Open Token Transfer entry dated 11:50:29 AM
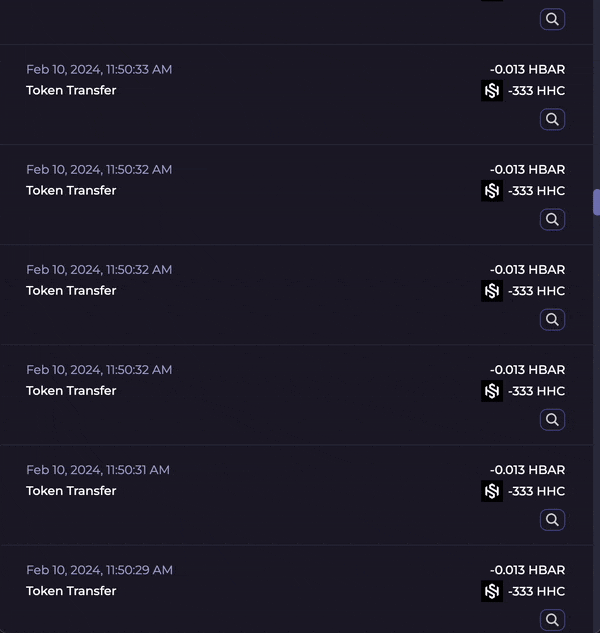This screenshot has width=600, height=633. [x=71, y=591]
